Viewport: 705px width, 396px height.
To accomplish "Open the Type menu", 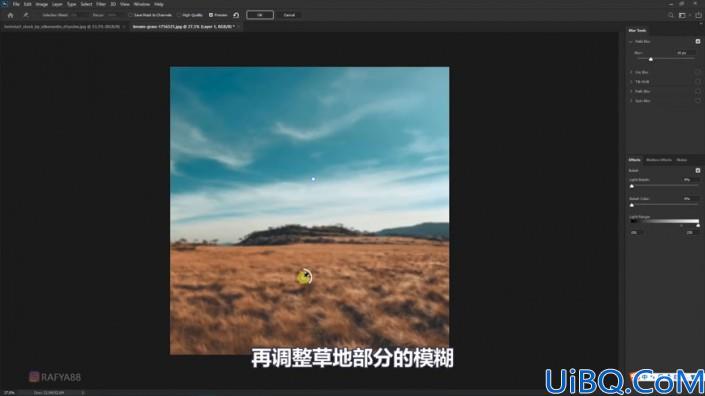I will point(71,4).
